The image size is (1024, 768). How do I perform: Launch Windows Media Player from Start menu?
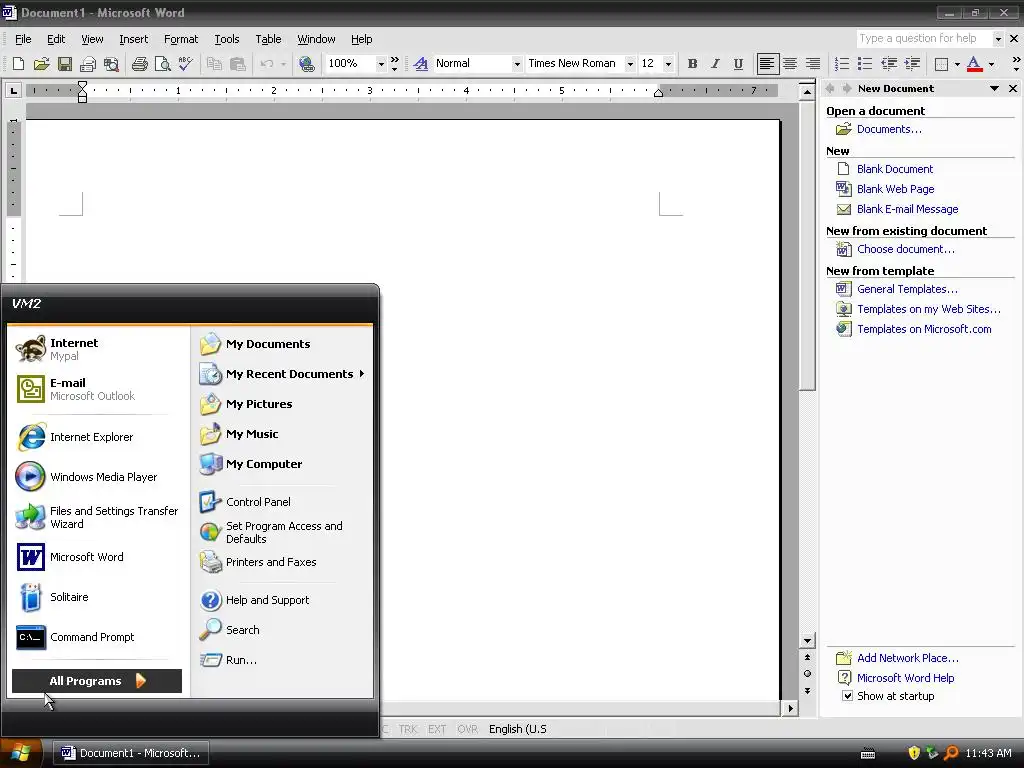pyautogui.click(x=97, y=477)
